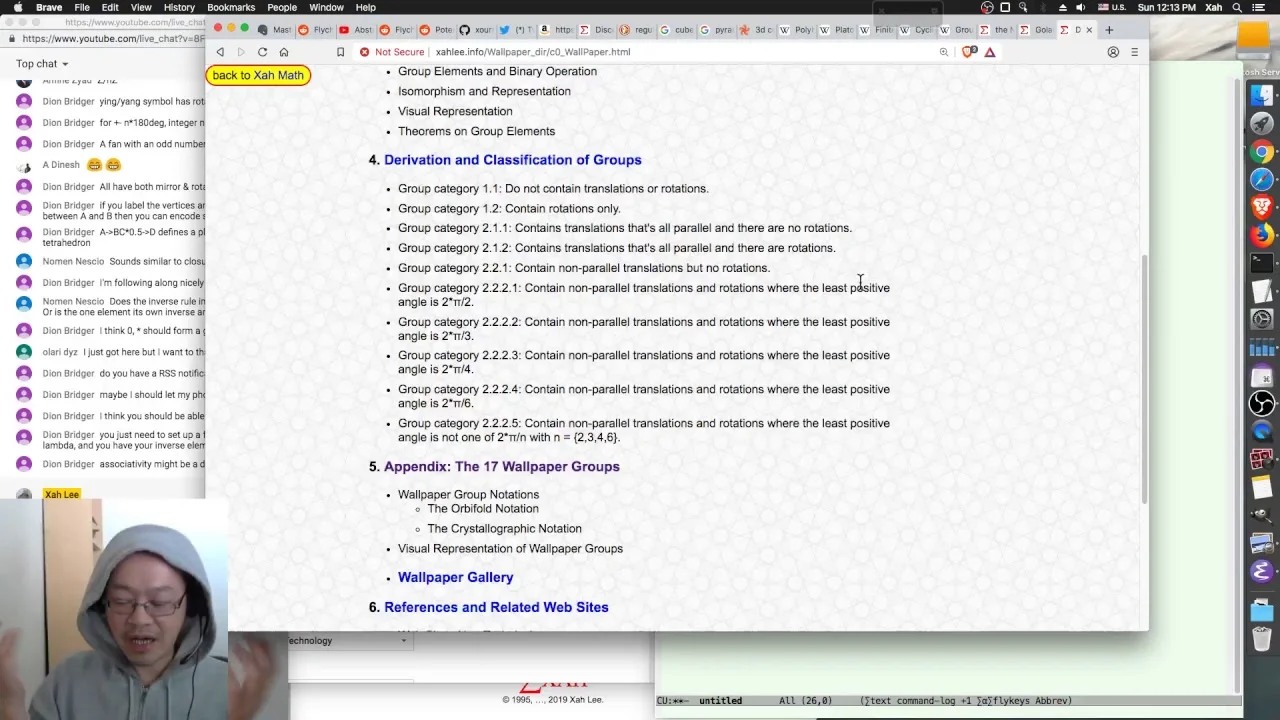
Task: Click the browser forward arrow
Action: click(x=241, y=52)
